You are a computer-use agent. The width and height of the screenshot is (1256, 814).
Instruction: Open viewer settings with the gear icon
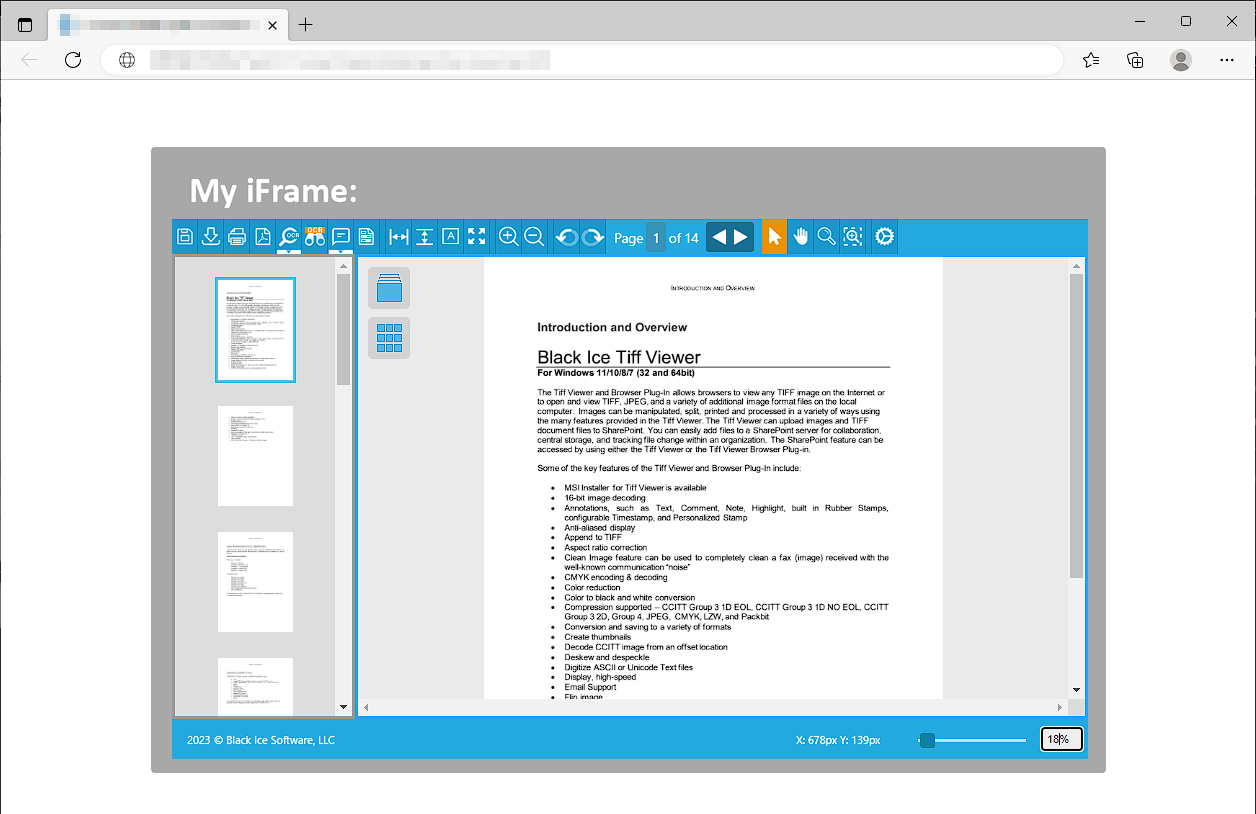click(x=885, y=237)
